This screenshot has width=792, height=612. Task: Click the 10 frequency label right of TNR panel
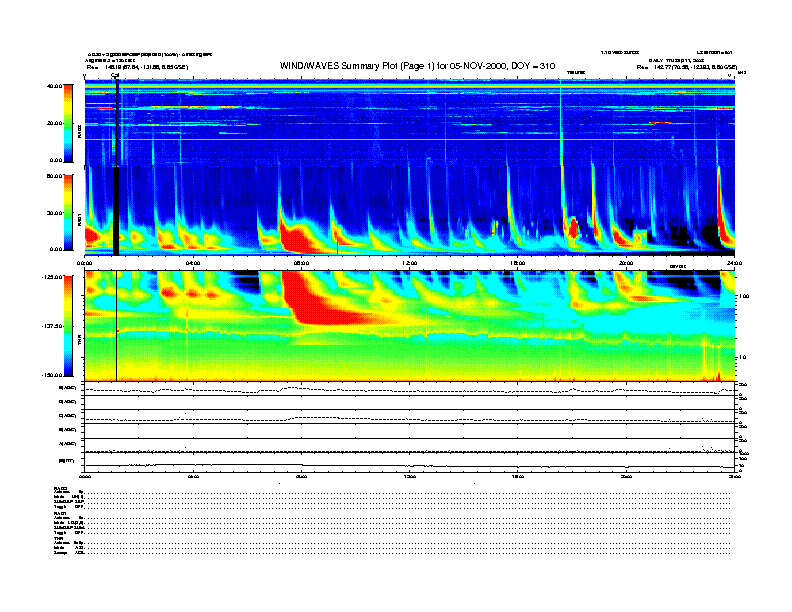point(742,357)
